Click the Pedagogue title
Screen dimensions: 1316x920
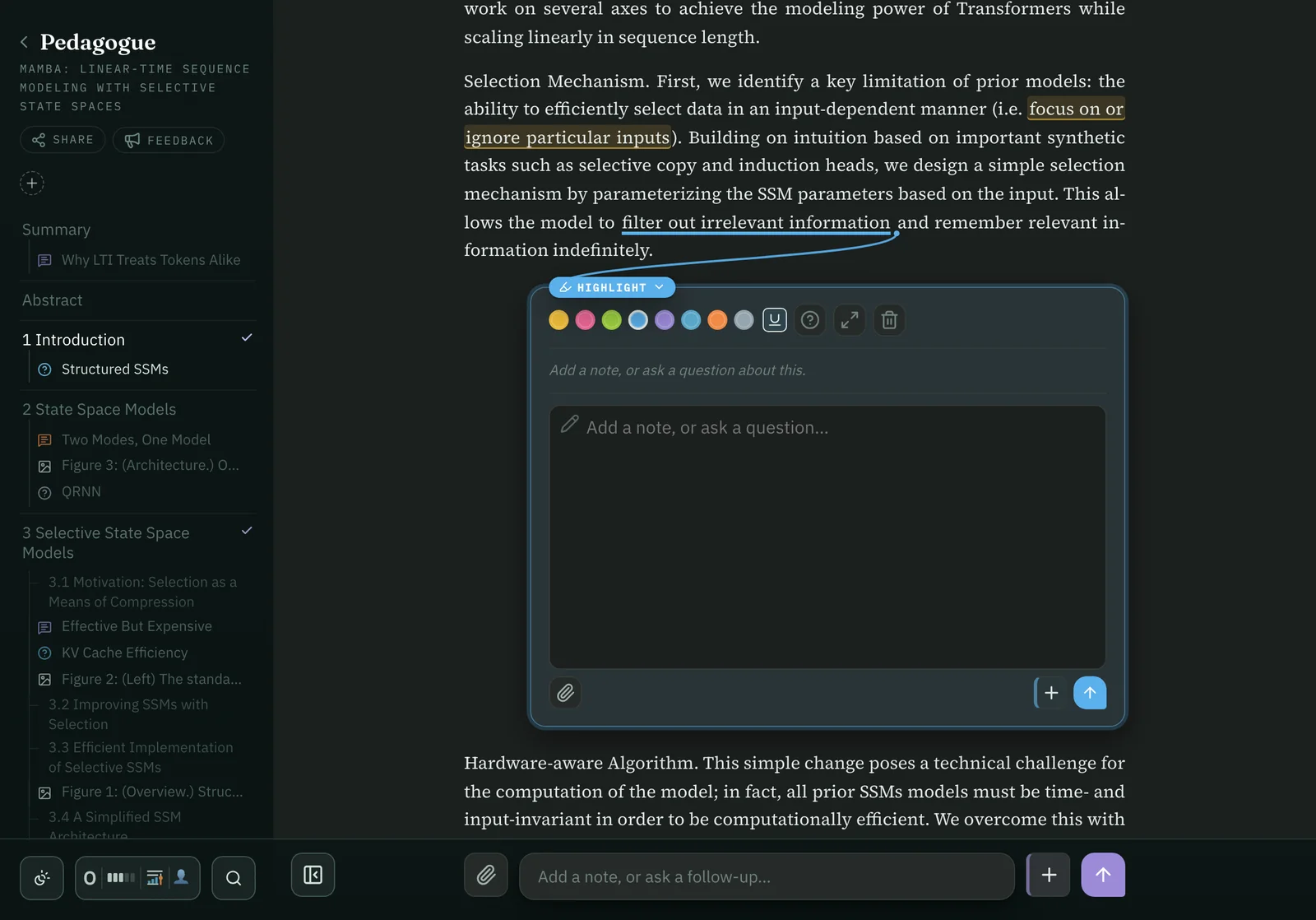coord(98,42)
